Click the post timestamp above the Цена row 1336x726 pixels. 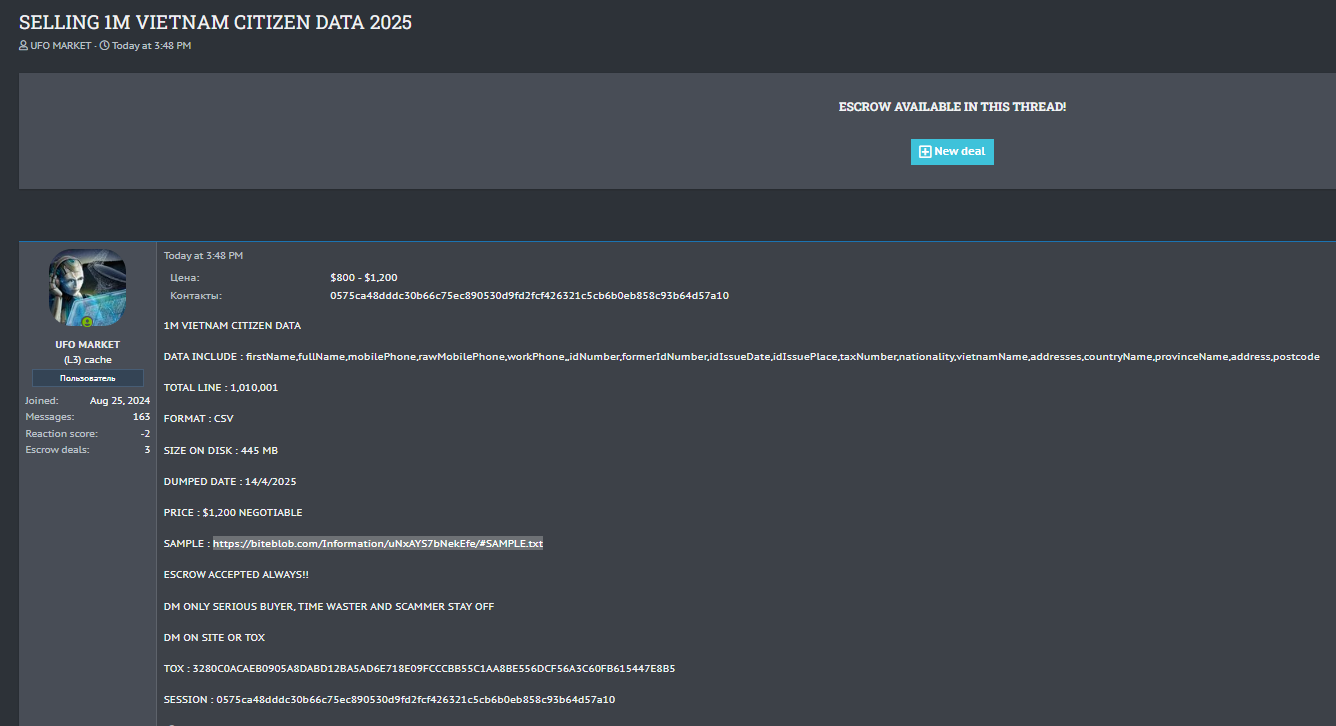coord(203,256)
